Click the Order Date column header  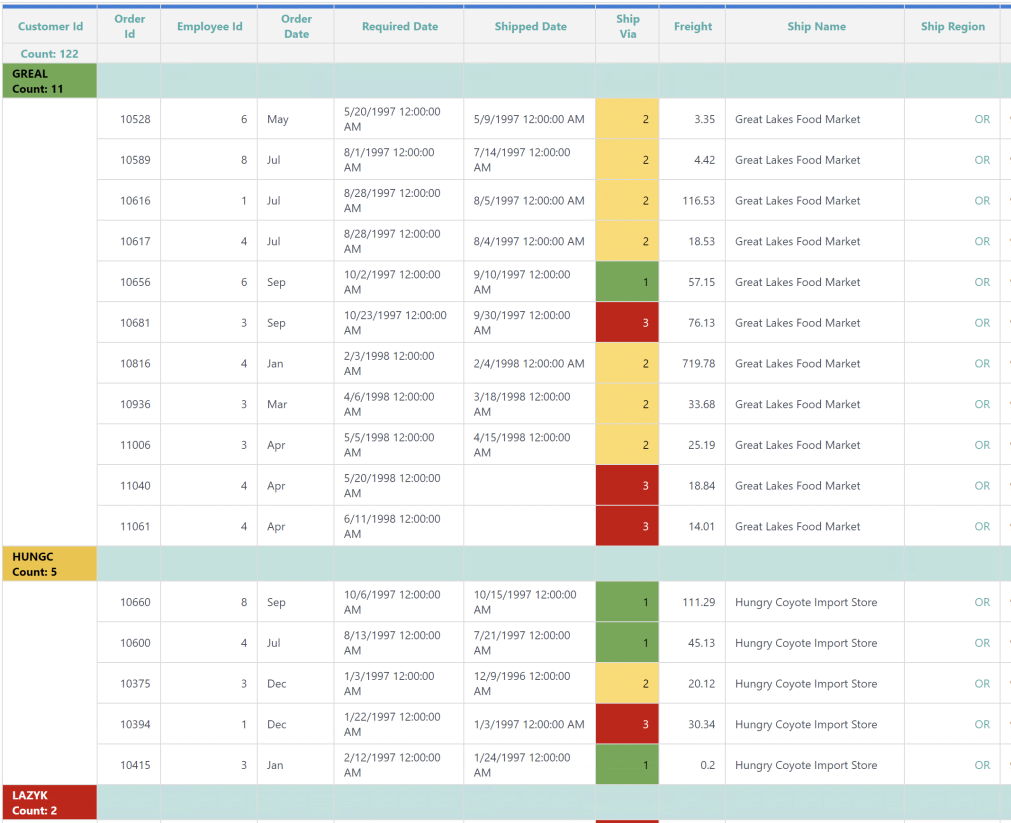(x=296, y=26)
